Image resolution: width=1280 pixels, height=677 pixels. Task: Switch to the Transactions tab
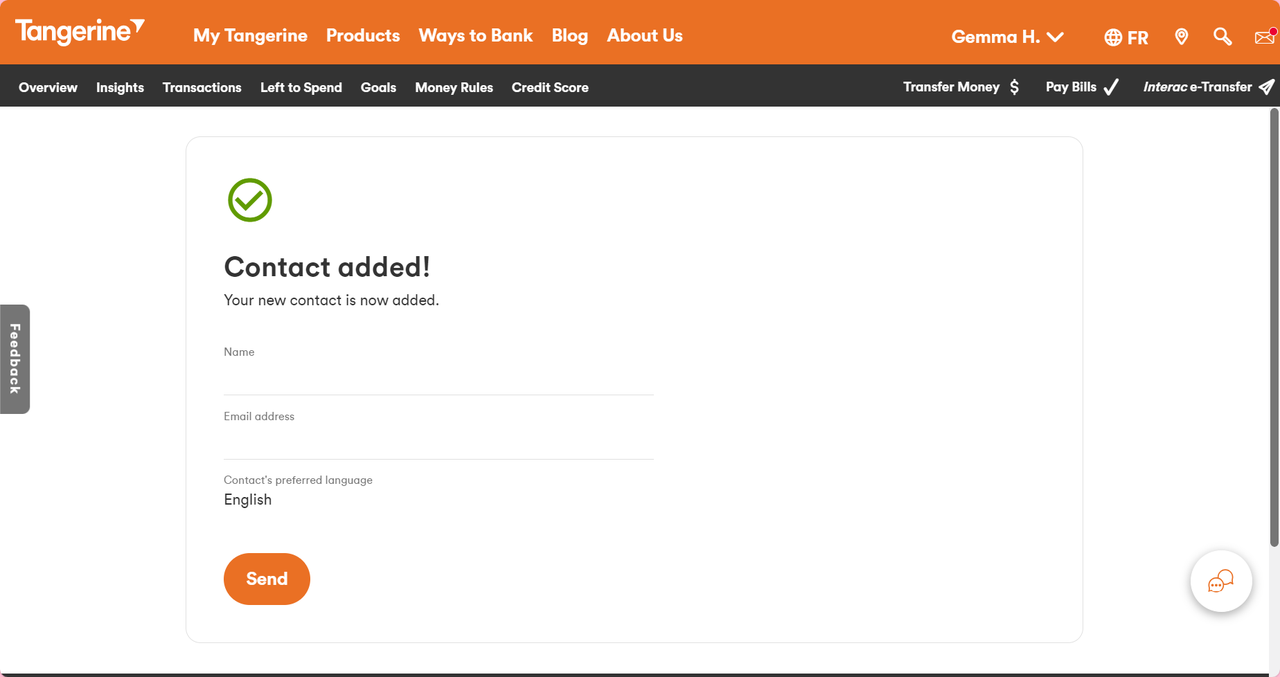coord(202,87)
